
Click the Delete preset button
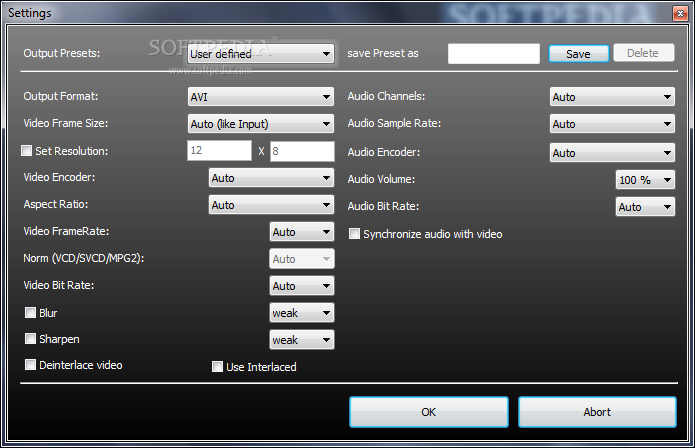coord(644,53)
